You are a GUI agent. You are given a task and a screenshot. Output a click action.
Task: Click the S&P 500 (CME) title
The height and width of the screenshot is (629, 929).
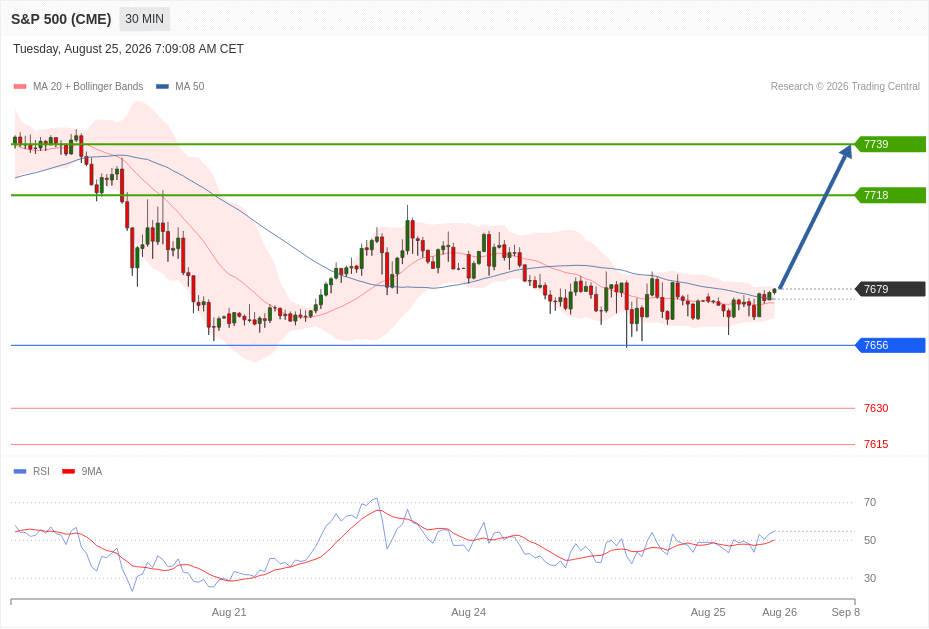61,19
